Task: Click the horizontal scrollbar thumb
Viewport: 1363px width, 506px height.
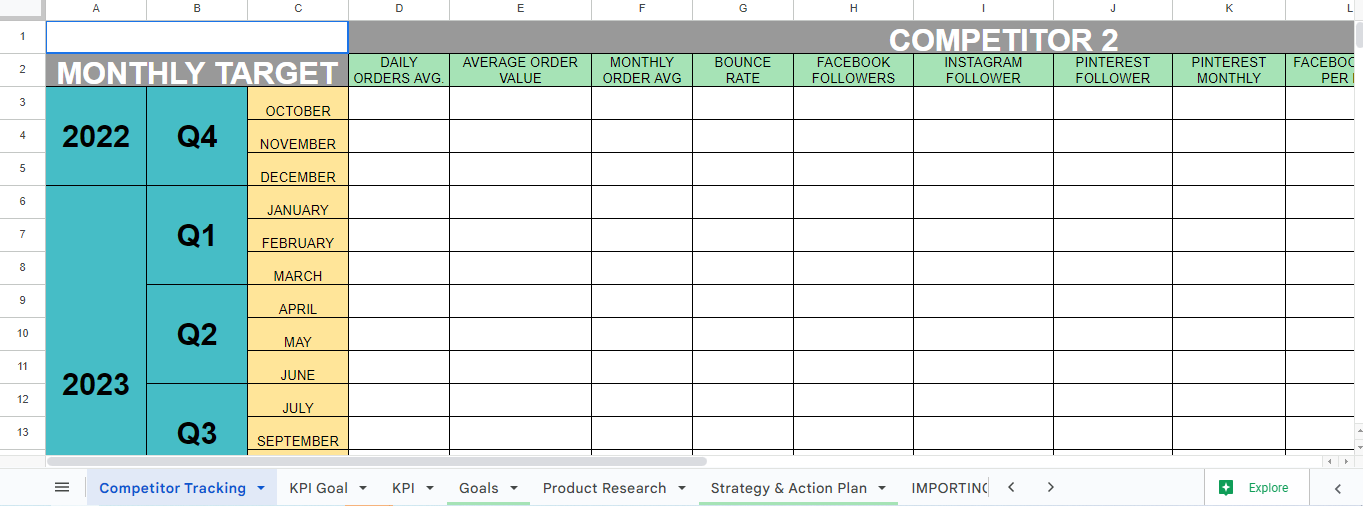Action: (376, 462)
